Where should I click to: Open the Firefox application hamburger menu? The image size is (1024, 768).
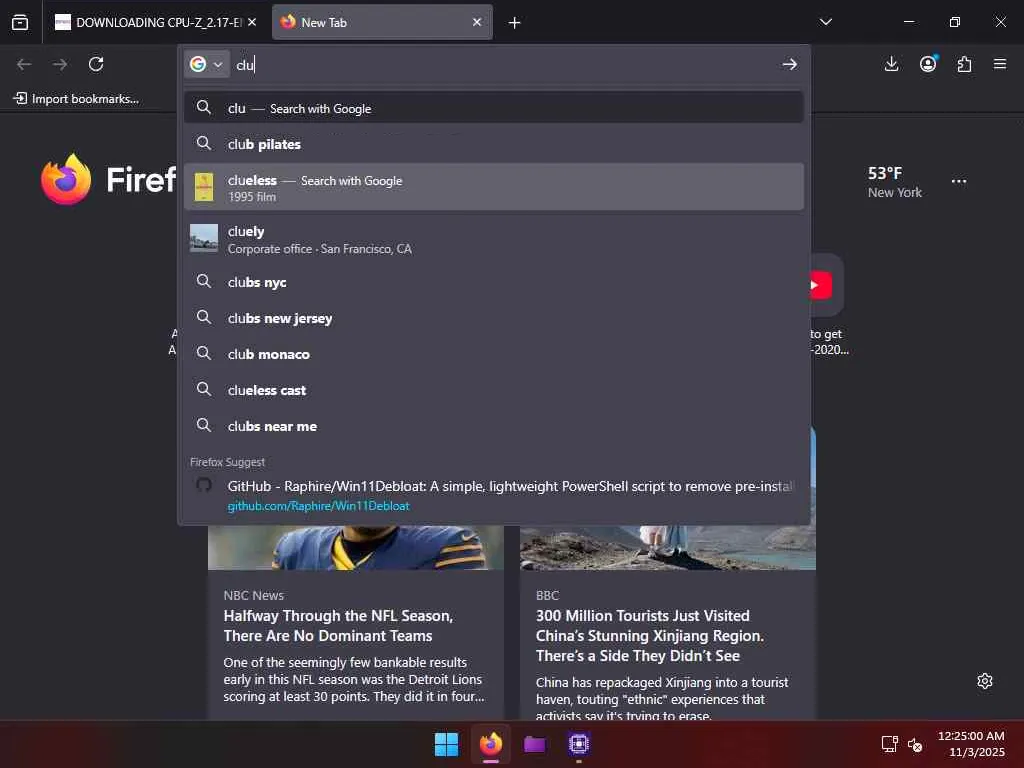coord(1000,64)
